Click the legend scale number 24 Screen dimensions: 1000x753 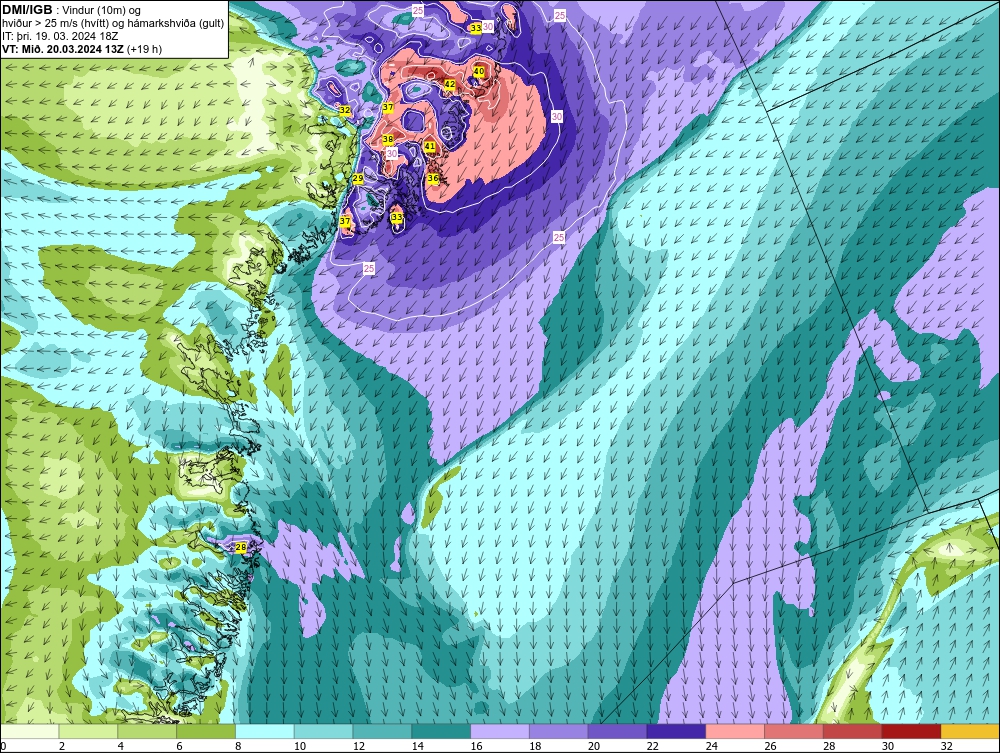[x=712, y=746]
